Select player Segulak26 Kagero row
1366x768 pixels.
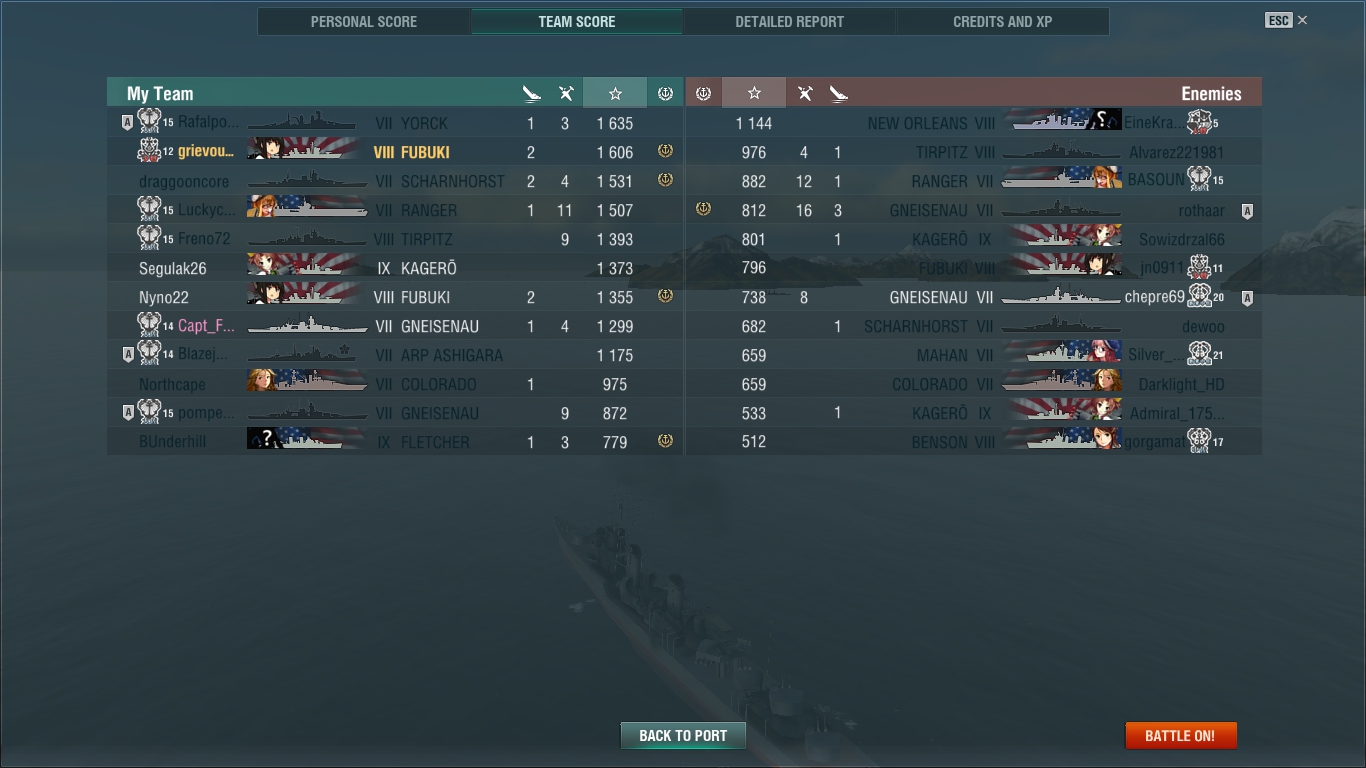pyautogui.click(x=395, y=268)
